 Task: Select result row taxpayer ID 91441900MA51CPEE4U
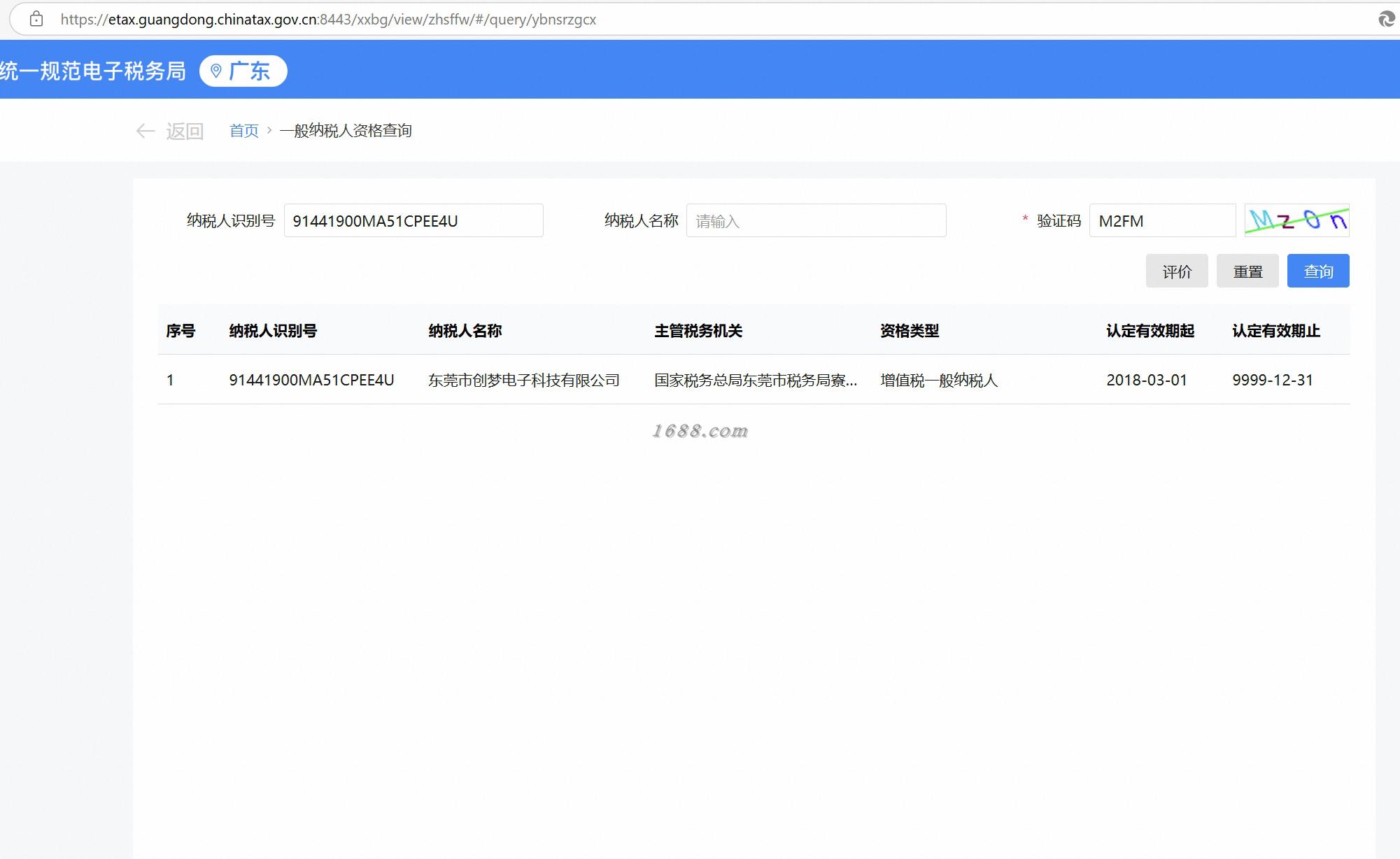(311, 380)
